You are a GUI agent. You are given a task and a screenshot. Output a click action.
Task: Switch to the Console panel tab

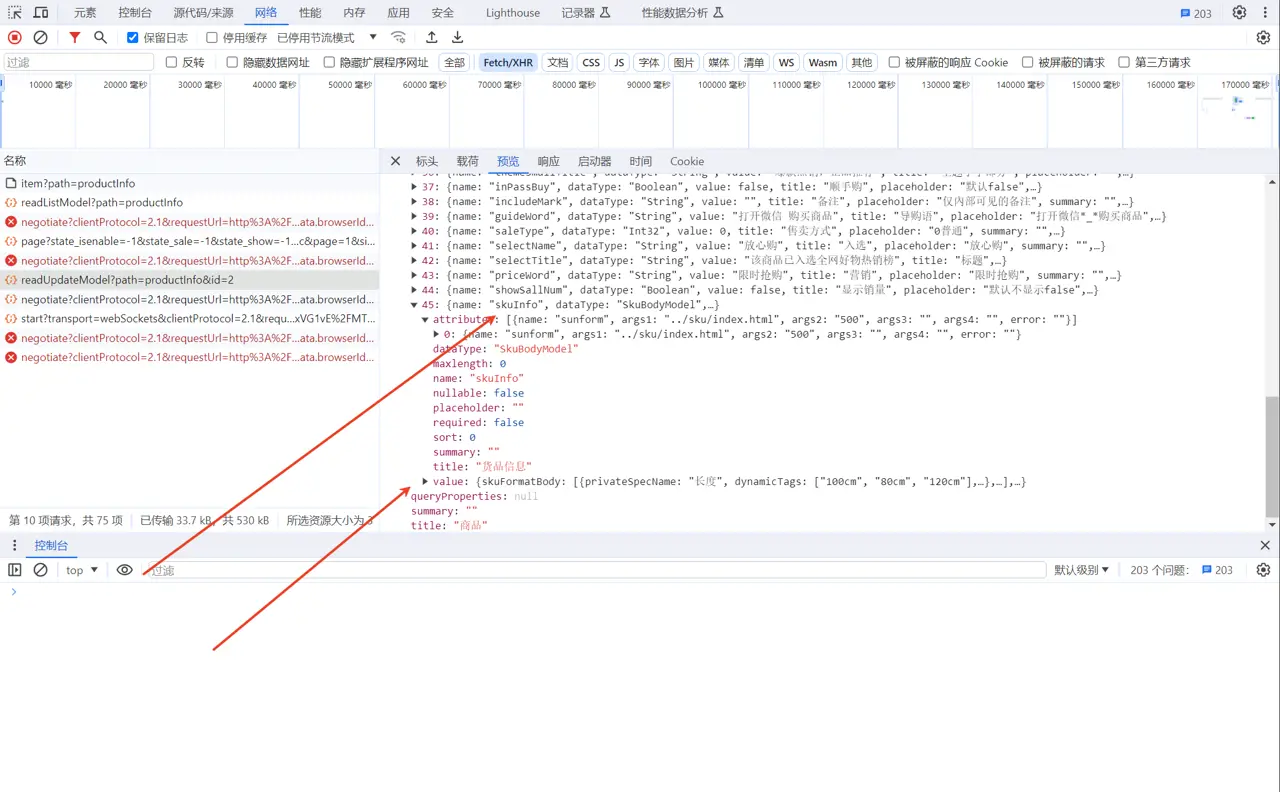coord(135,13)
